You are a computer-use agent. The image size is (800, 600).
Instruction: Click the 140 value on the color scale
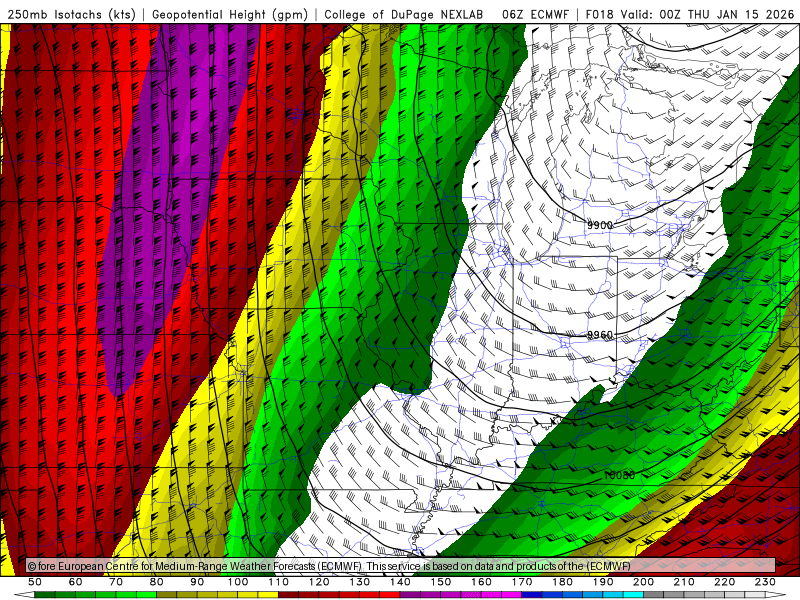pos(400,582)
